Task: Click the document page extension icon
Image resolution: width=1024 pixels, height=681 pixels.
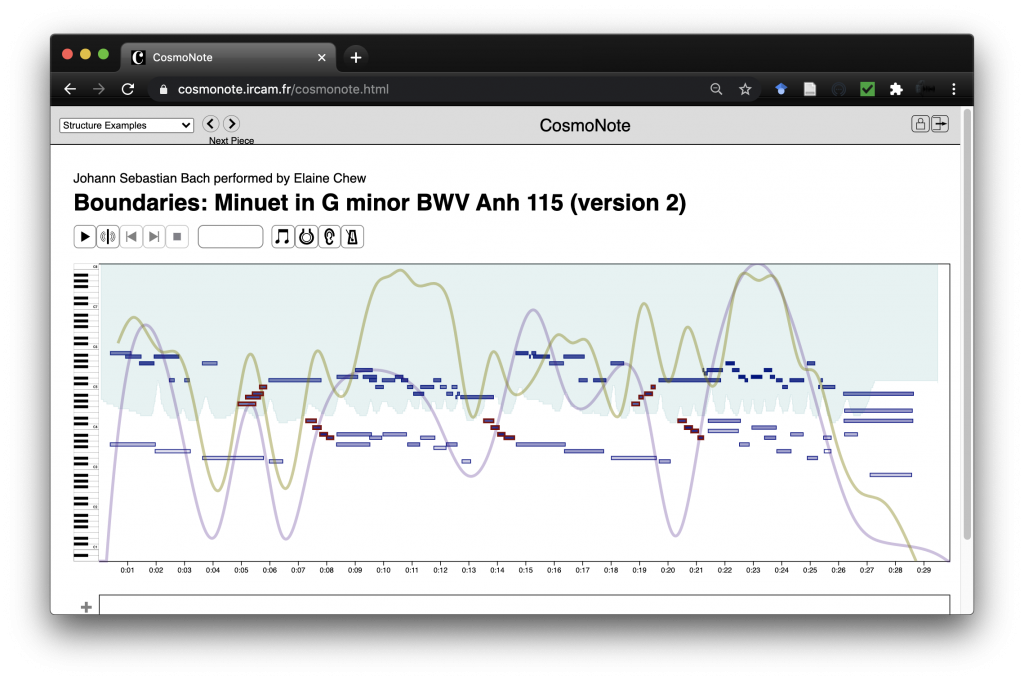Action: point(810,89)
